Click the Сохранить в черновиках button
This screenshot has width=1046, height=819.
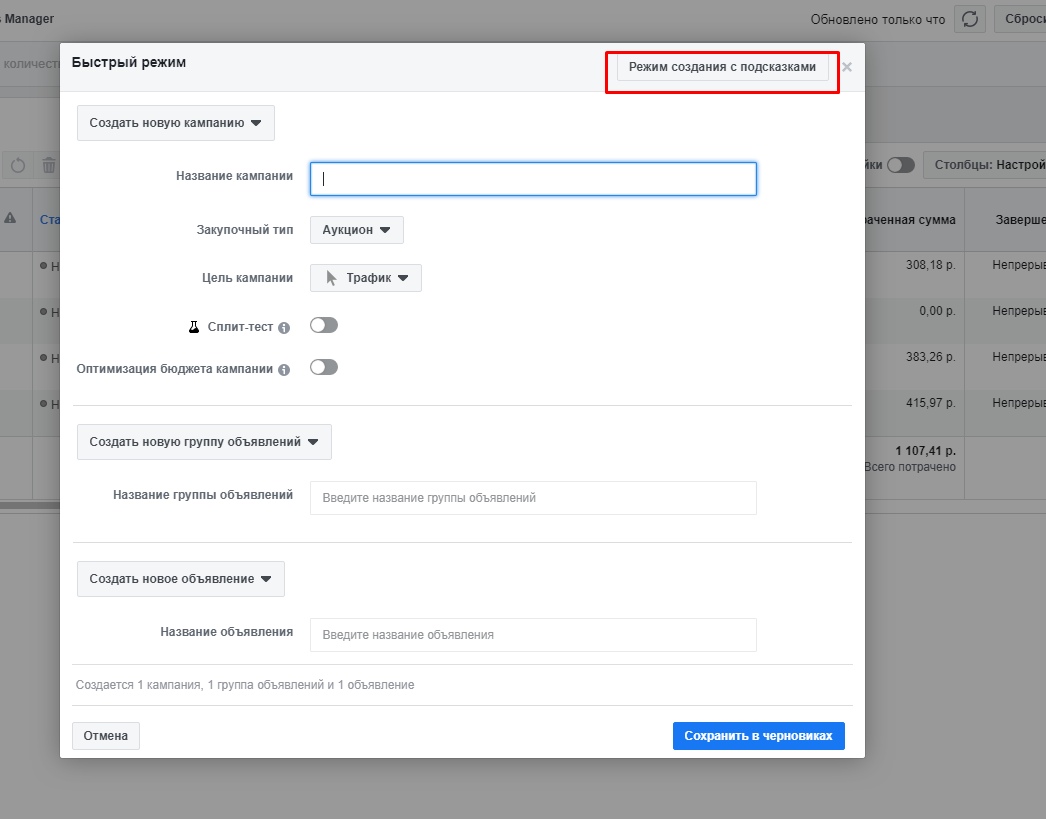(x=758, y=736)
